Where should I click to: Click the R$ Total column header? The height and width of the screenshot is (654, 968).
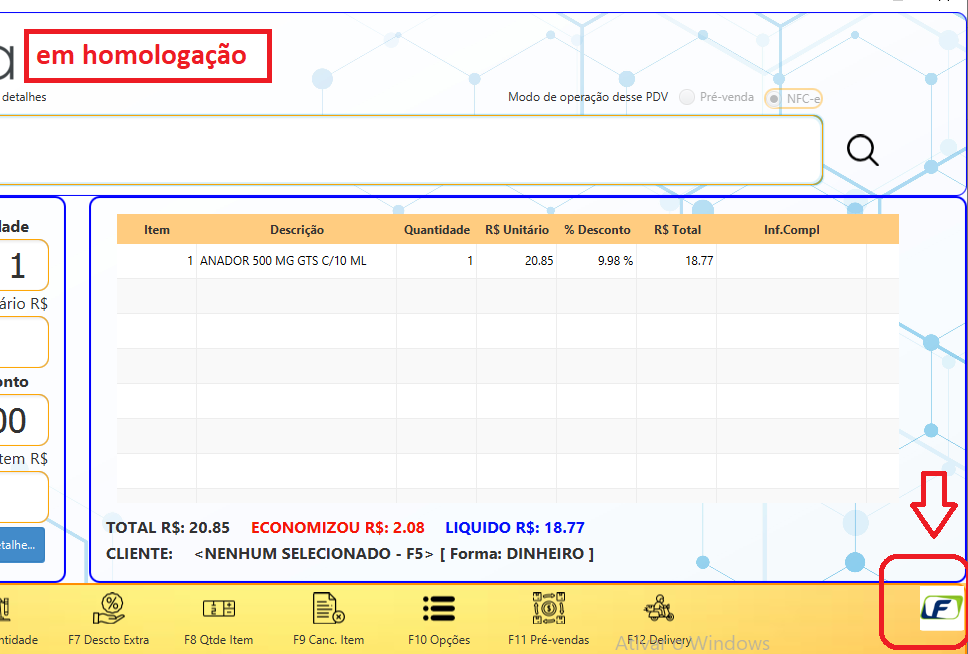677,230
